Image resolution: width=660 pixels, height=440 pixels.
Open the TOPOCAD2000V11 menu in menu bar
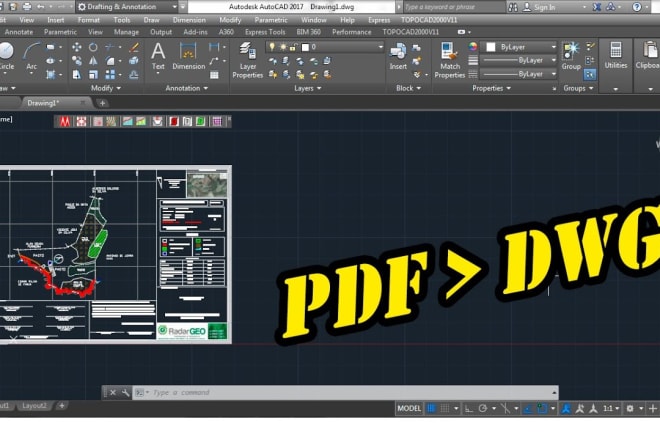[x=429, y=20]
